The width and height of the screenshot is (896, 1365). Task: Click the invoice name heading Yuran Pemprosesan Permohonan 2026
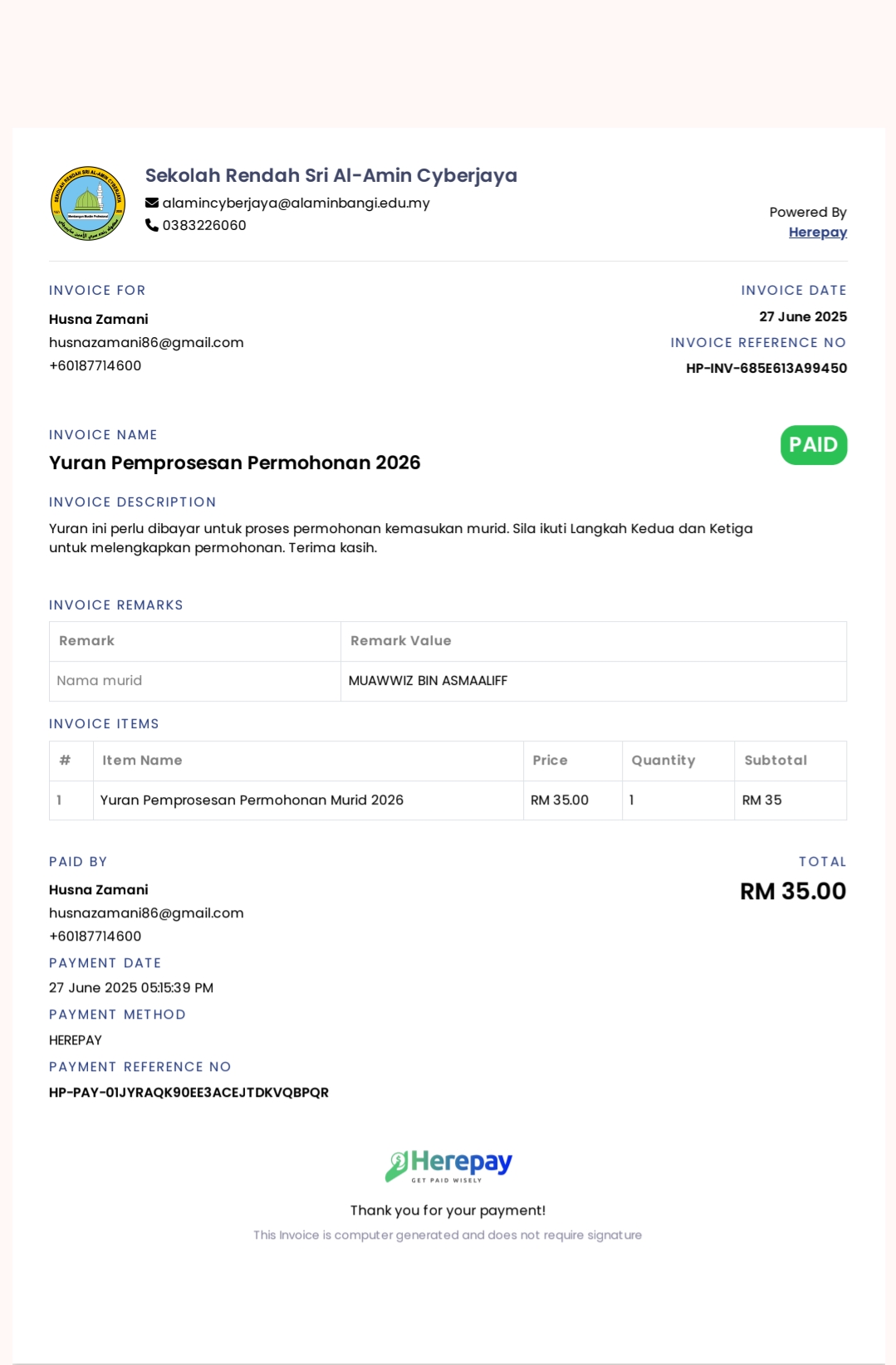click(x=235, y=462)
